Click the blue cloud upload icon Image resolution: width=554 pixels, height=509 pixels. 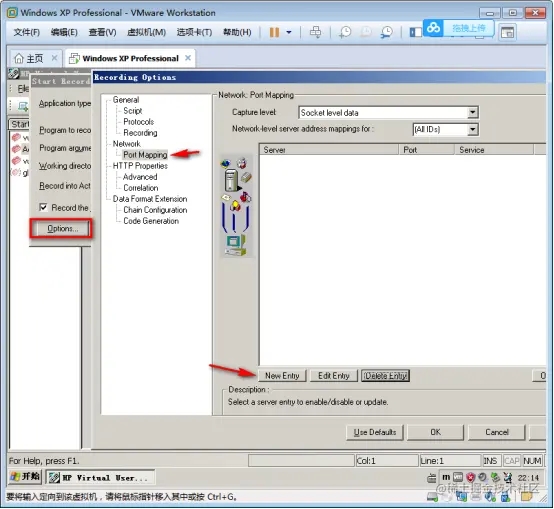(433, 28)
